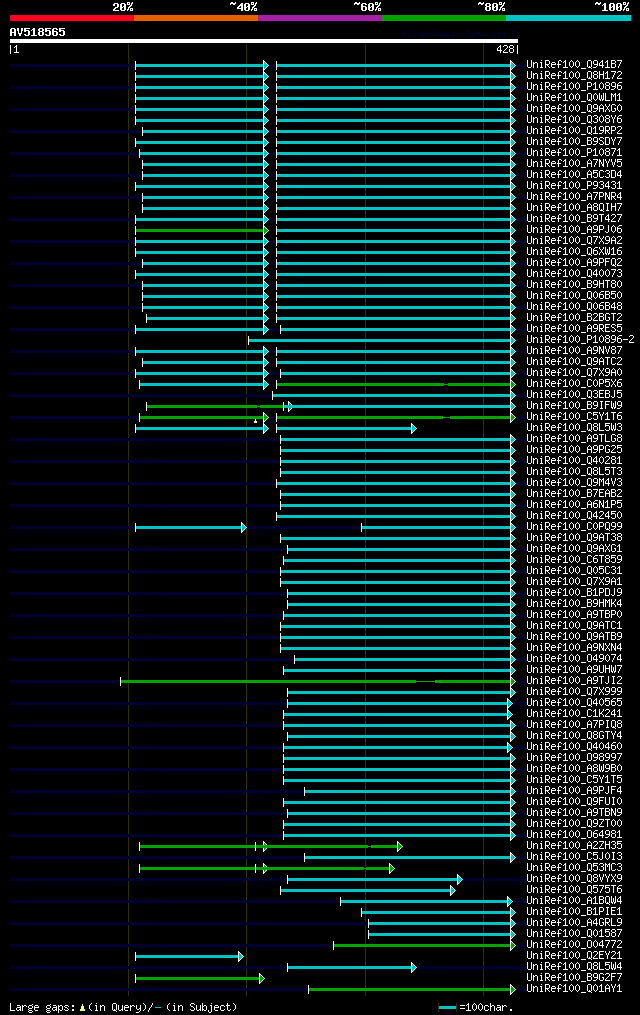Select UniRef100_Q8VYX9 label
The image size is (640, 1015).
click(574, 879)
